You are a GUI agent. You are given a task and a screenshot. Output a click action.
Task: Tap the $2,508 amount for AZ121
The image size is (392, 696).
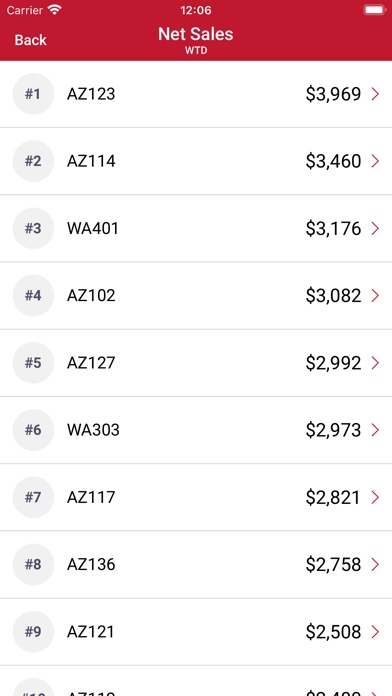333,632
